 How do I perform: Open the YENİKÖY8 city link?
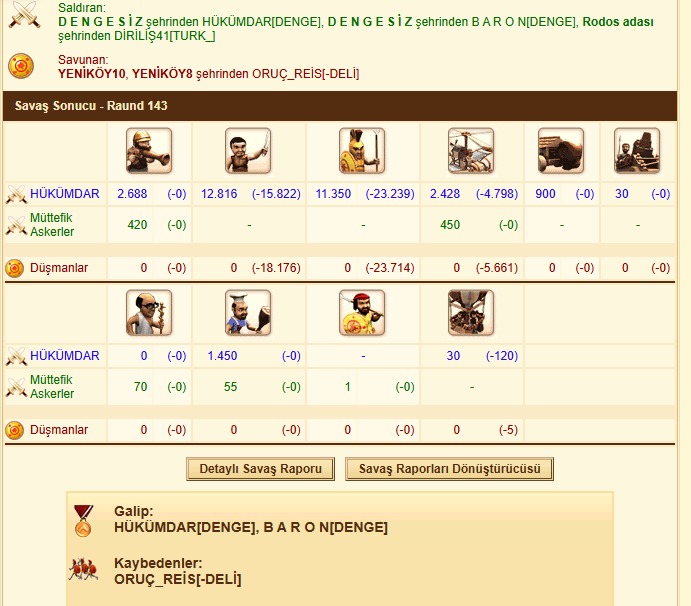point(162,74)
